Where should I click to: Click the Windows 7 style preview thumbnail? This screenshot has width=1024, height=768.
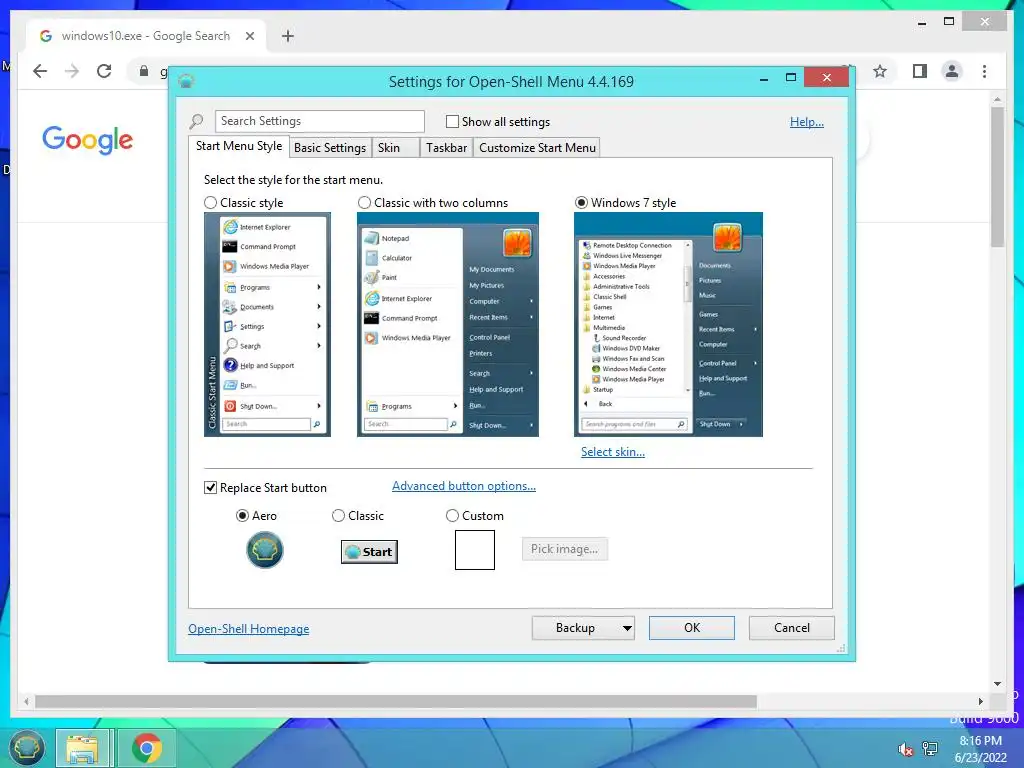pos(668,325)
